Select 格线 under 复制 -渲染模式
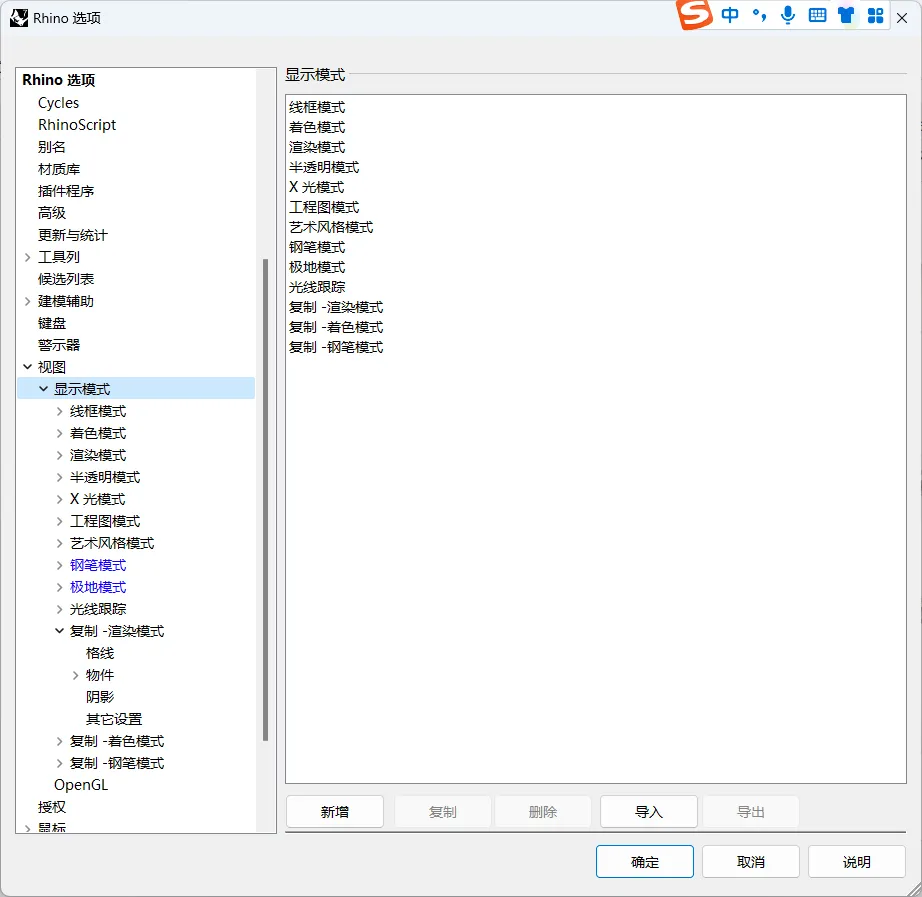The width and height of the screenshot is (922, 897). pyautogui.click(x=100, y=653)
